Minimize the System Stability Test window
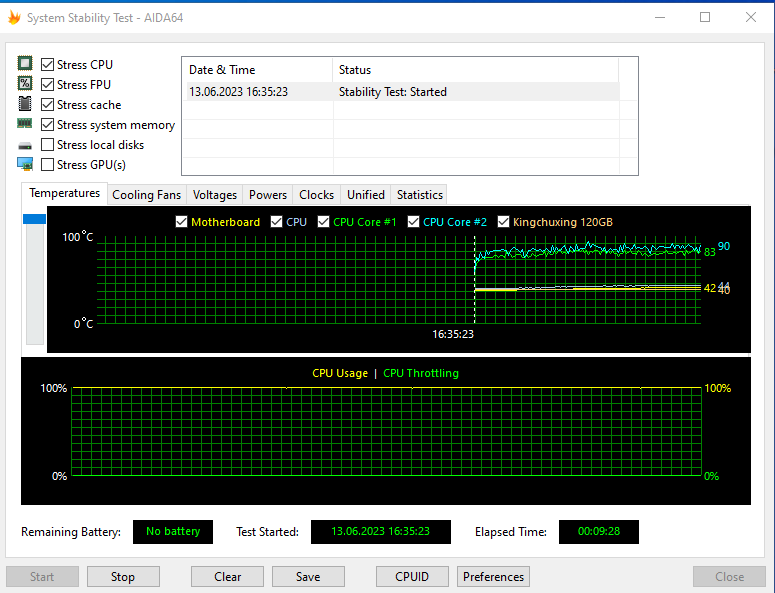 (x=660, y=17)
